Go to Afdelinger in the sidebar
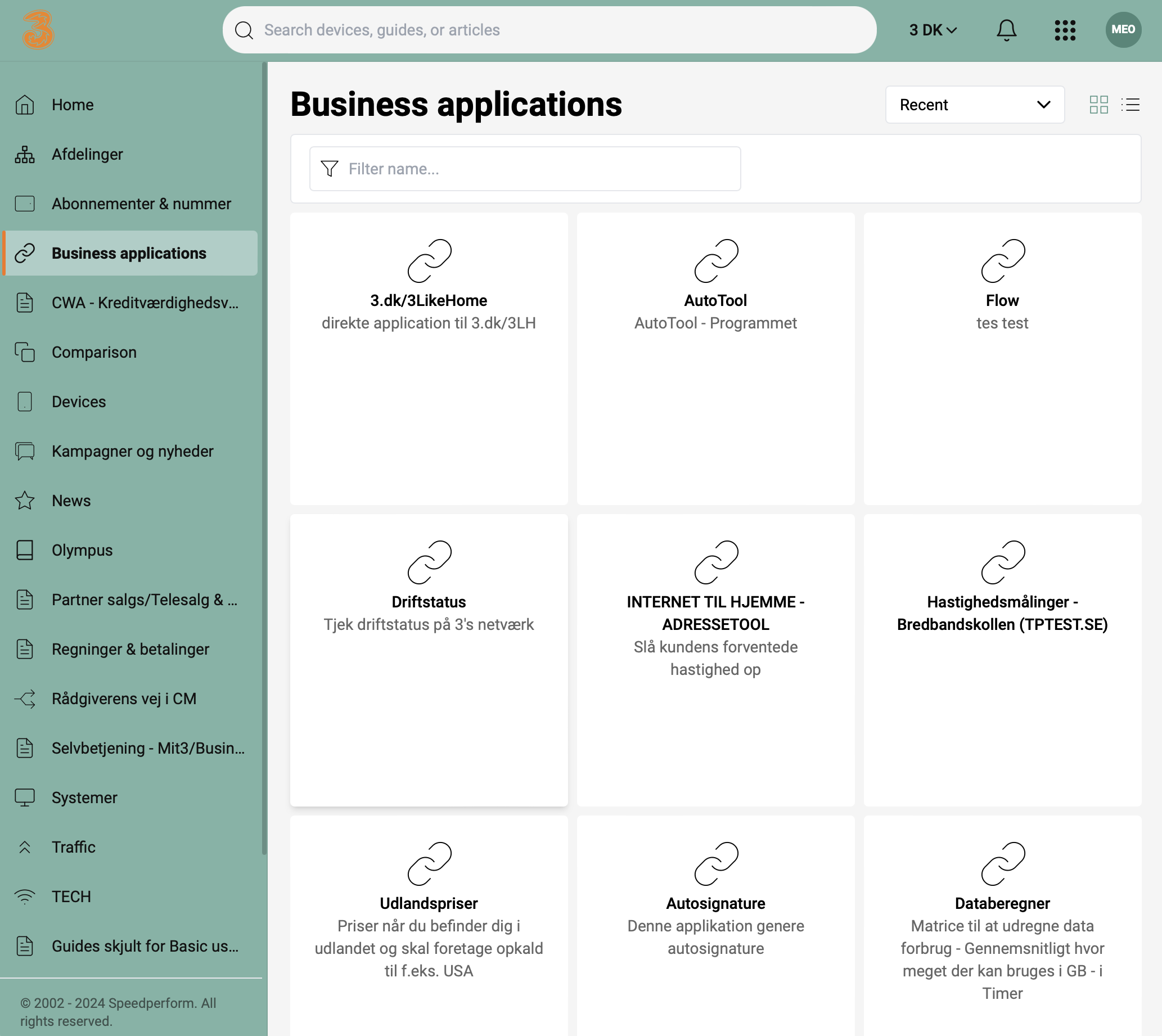The height and width of the screenshot is (1036, 1162). point(87,154)
